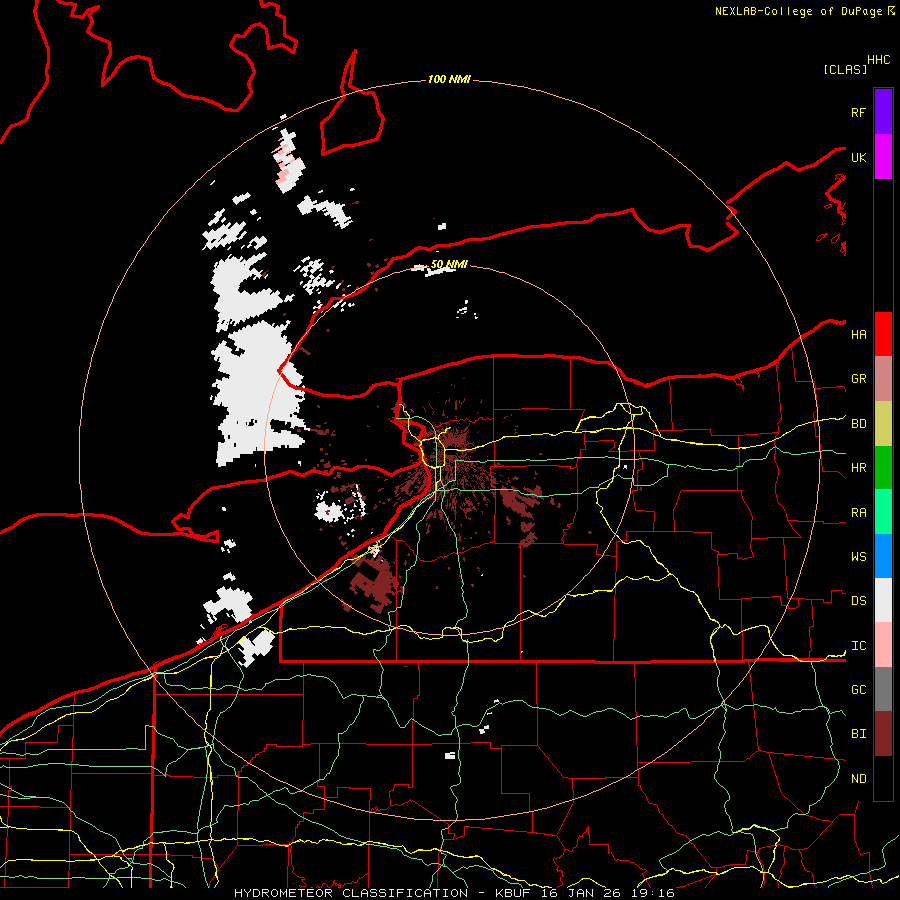Click the RA light green legend swatch
900x900 pixels.
click(883, 512)
